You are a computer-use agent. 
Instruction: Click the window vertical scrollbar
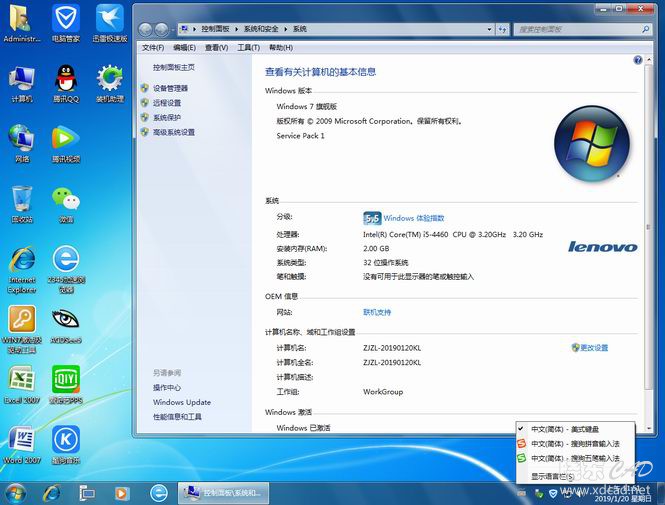[648, 227]
